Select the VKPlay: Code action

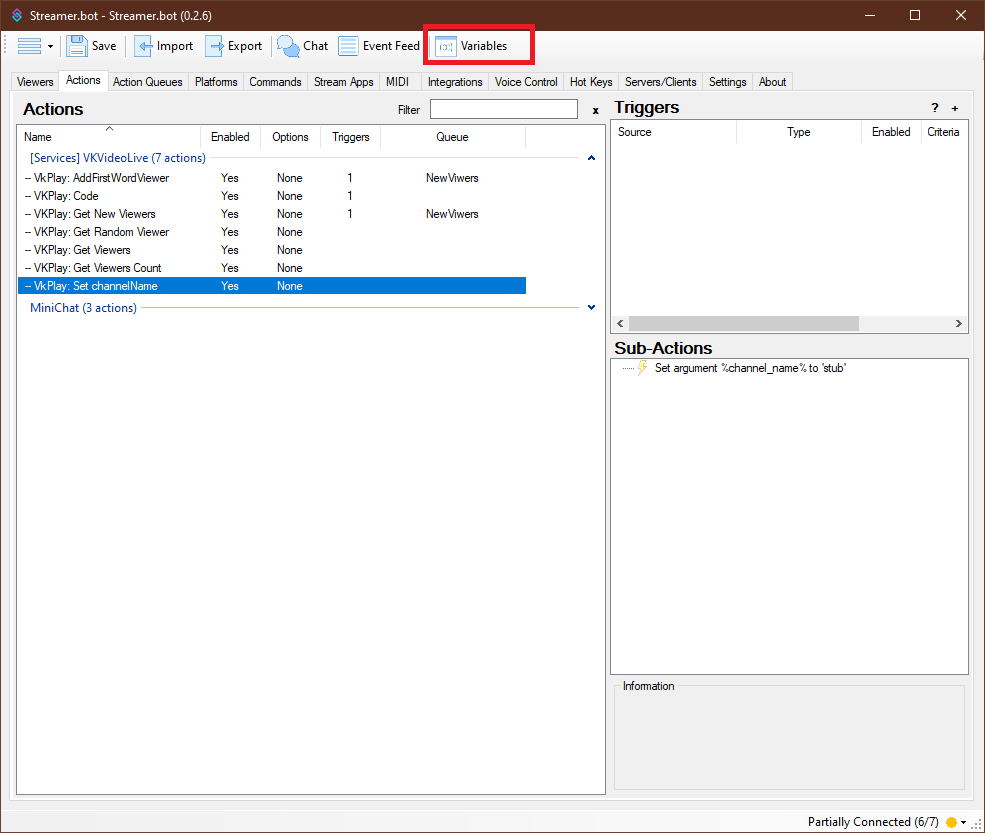(x=272, y=196)
